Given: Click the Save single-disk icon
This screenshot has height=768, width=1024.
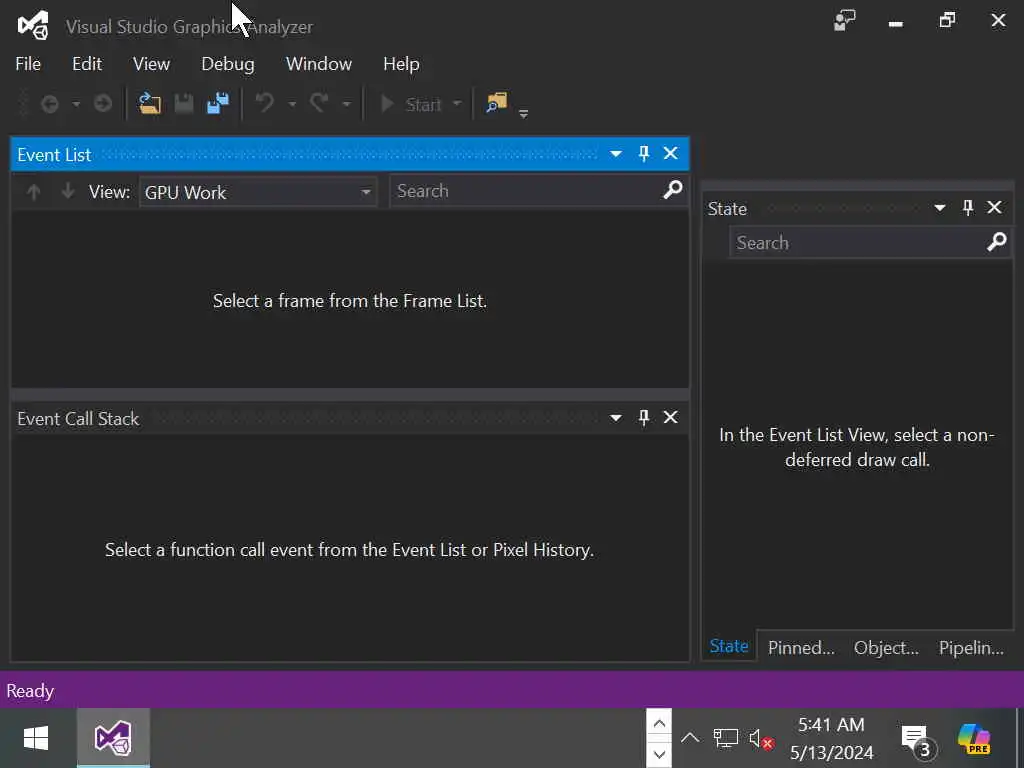Looking at the screenshot, I should [184, 103].
